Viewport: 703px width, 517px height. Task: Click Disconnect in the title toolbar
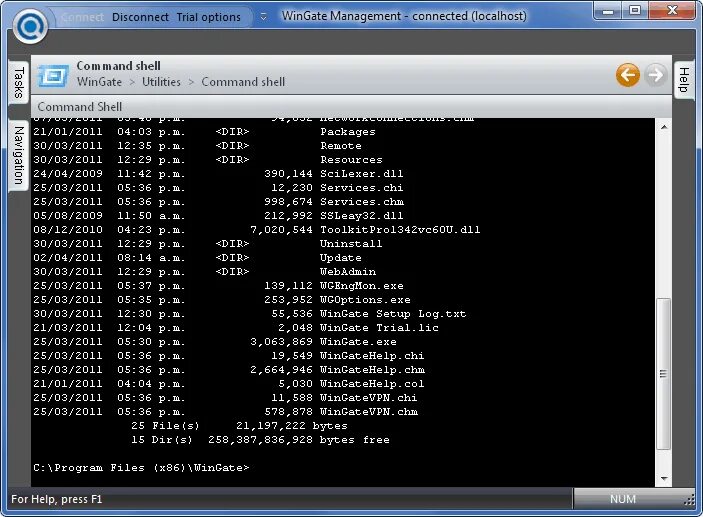(140, 17)
